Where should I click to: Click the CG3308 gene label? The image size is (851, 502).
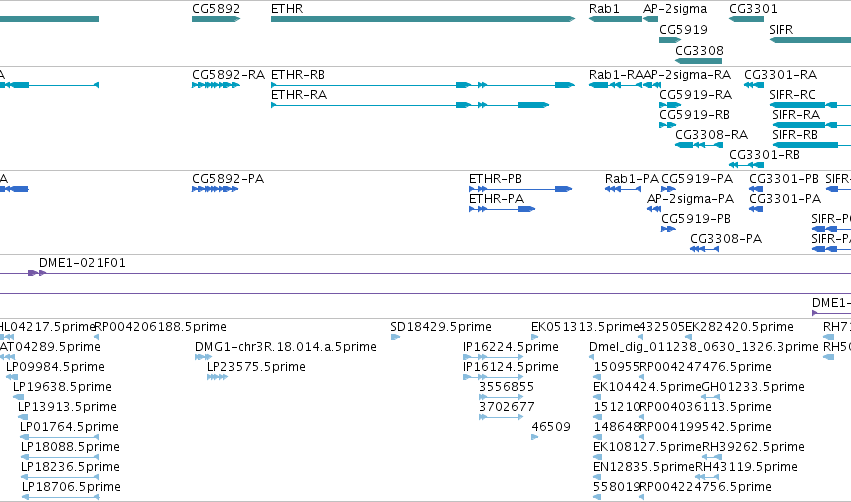tap(699, 50)
